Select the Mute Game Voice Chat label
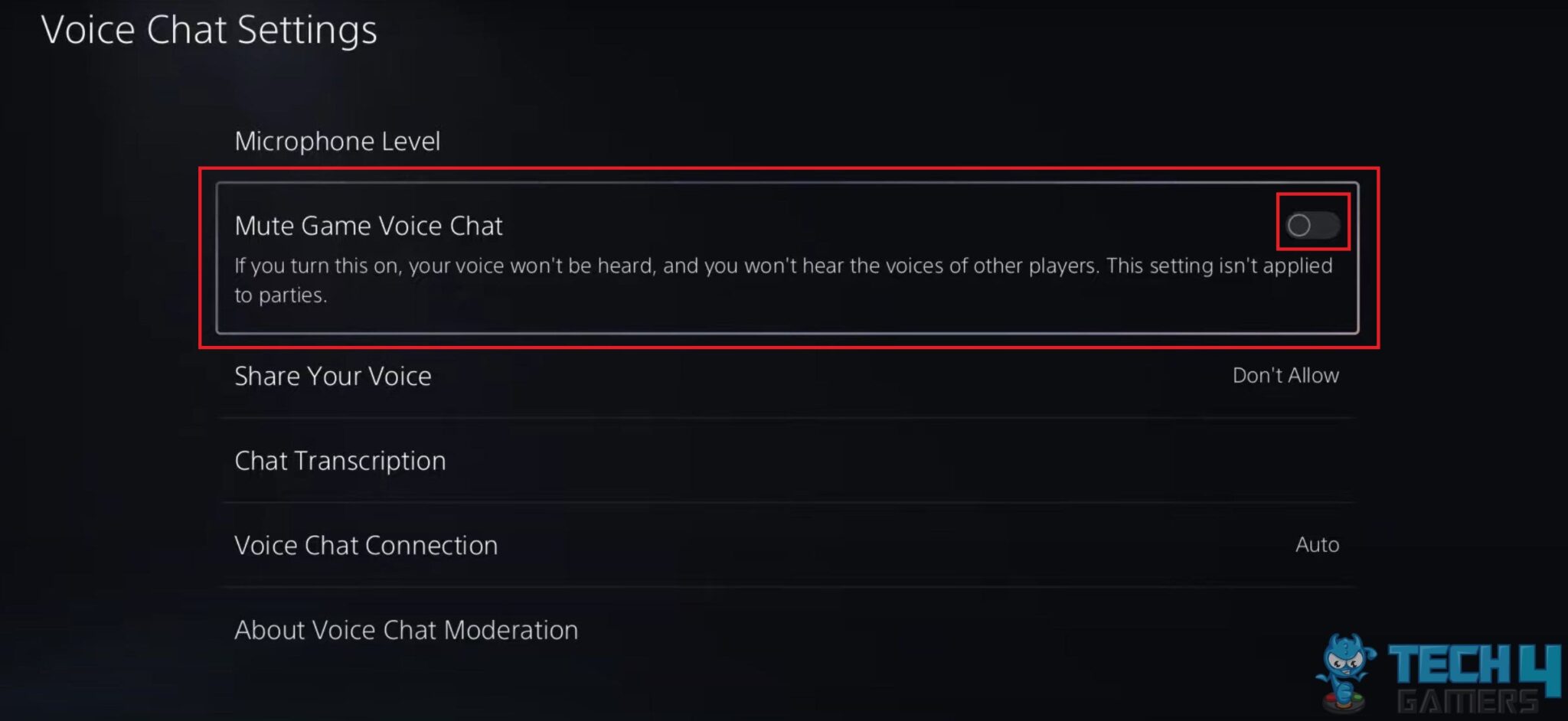The width and height of the screenshot is (1568, 721). click(x=368, y=226)
